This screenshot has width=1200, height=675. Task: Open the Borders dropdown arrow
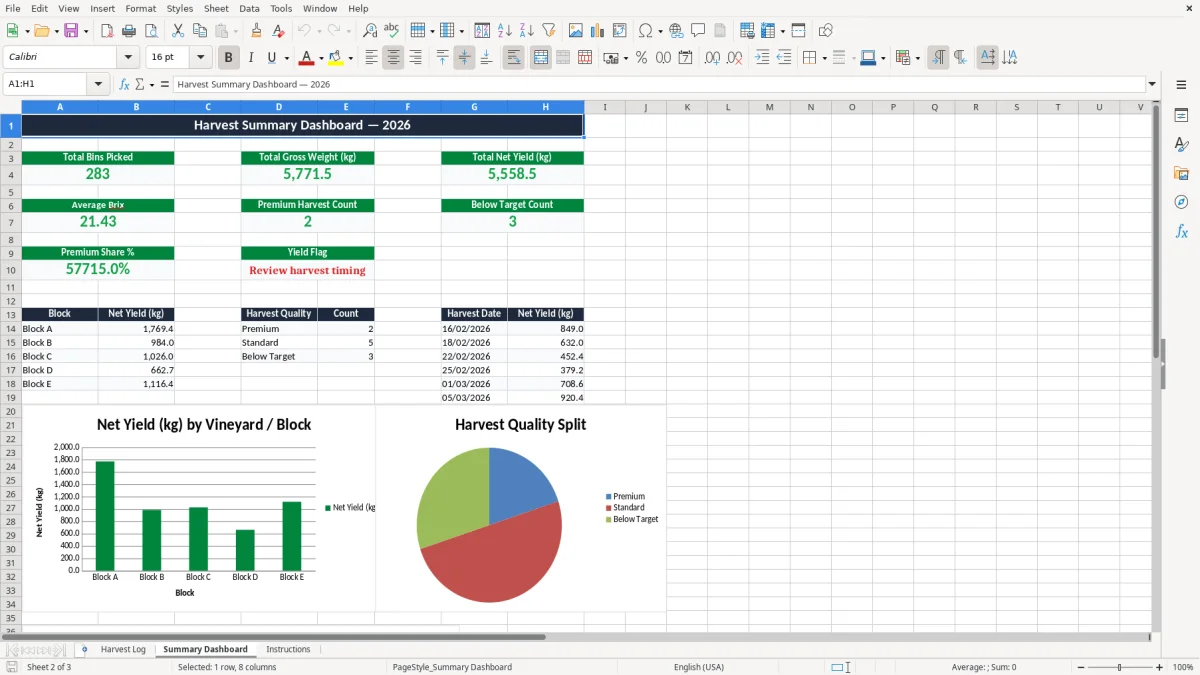click(824, 58)
